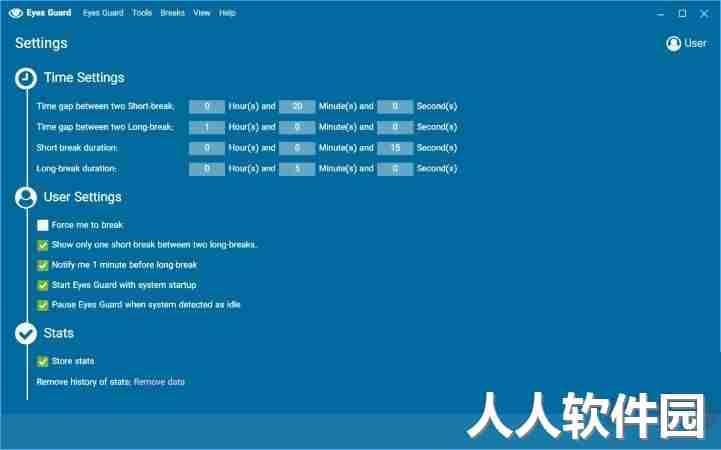This screenshot has width=721, height=450.
Task: Toggle Pause Eyes Guard when system idle
Action: click(x=43, y=305)
